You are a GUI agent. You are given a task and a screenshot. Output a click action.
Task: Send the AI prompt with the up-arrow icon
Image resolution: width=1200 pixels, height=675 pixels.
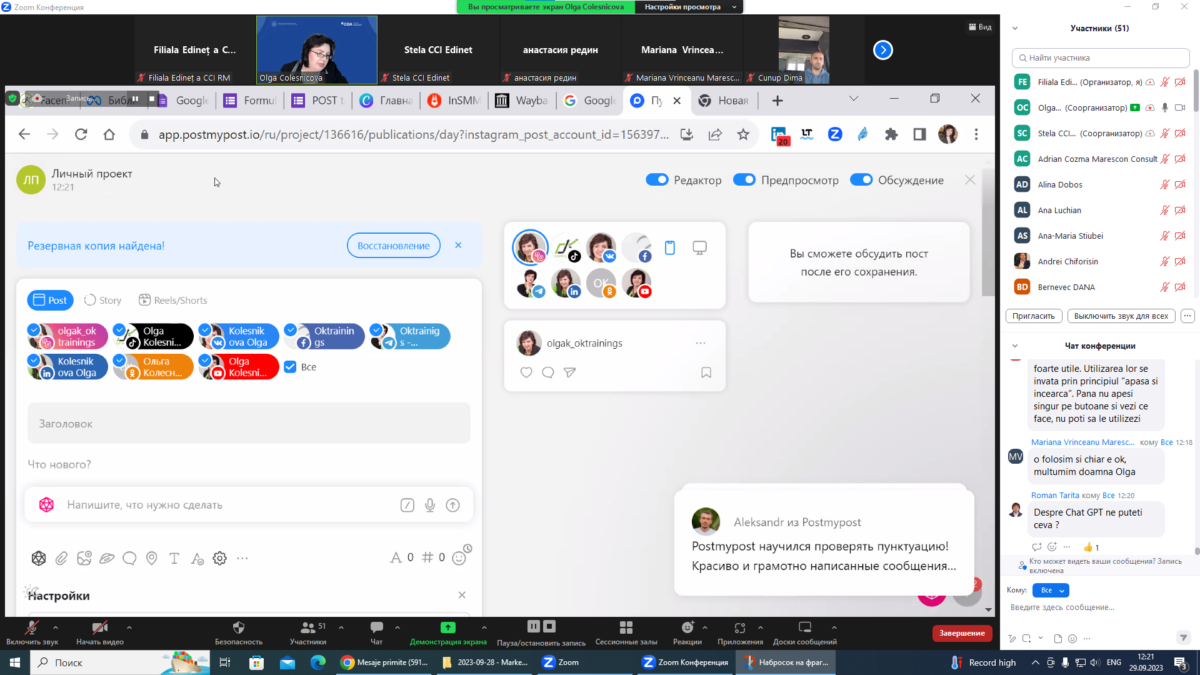[453, 505]
